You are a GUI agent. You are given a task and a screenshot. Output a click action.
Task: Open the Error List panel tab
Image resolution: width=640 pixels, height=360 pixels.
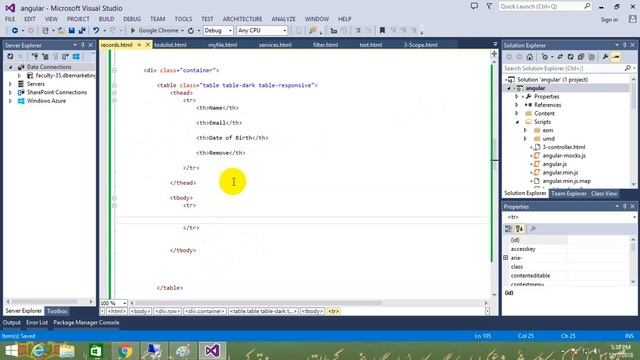point(37,322)
